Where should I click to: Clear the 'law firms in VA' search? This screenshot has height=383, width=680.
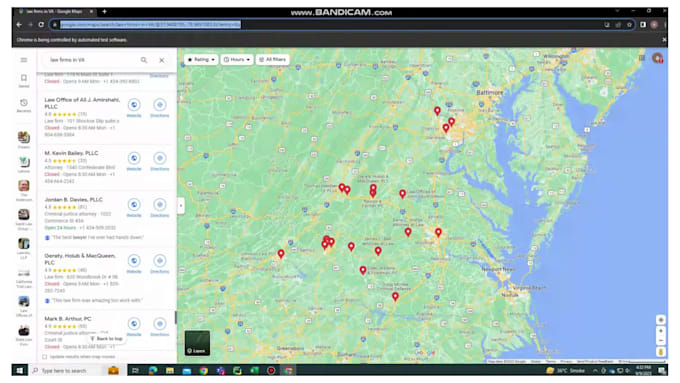click(x=161, y=60)
